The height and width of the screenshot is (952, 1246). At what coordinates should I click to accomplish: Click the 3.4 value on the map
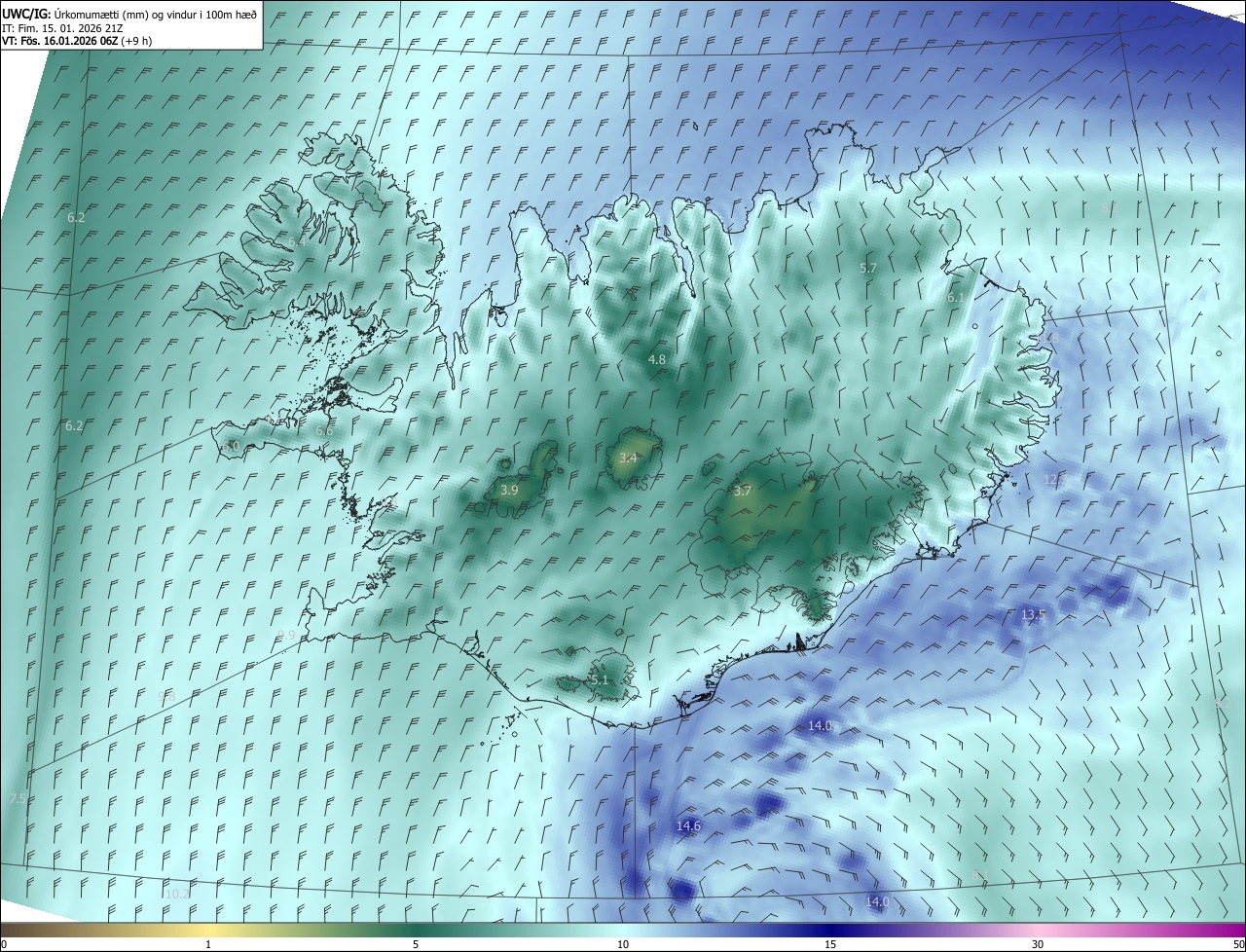[628, 458]
